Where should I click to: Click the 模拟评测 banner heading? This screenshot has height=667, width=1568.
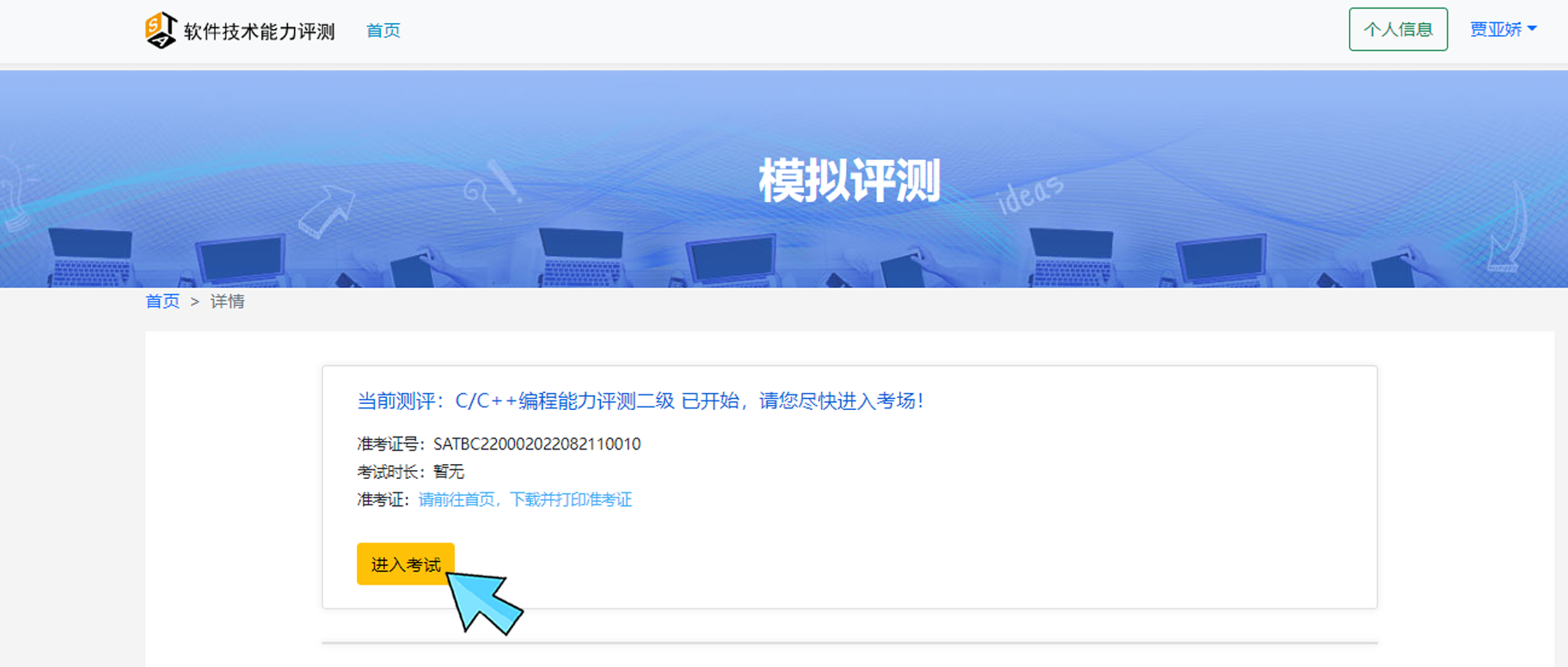click(x=849, y=181)
